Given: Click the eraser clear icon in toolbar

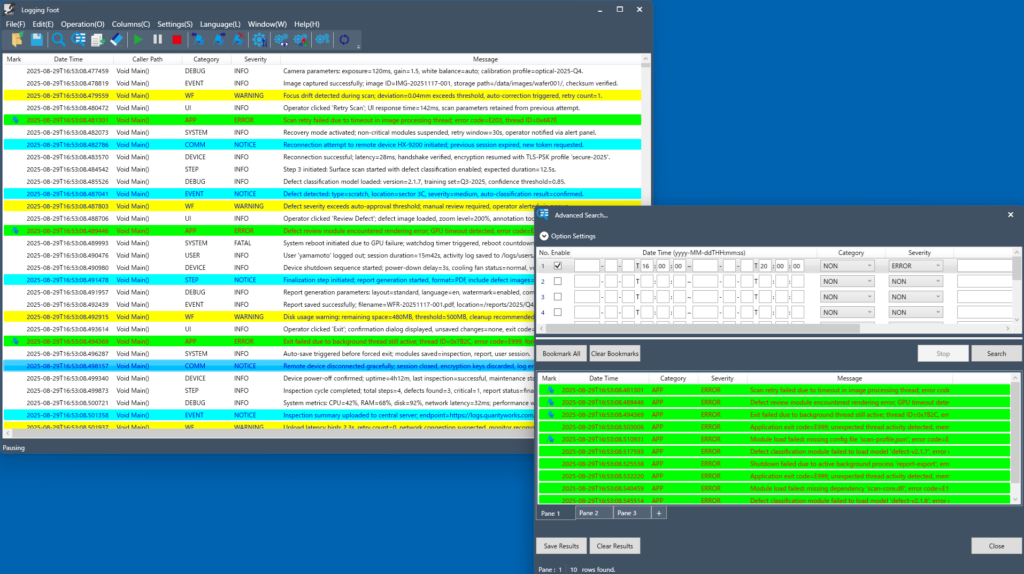Looking at the screenshot, I should pyautogui.click(x=117, y=40).
